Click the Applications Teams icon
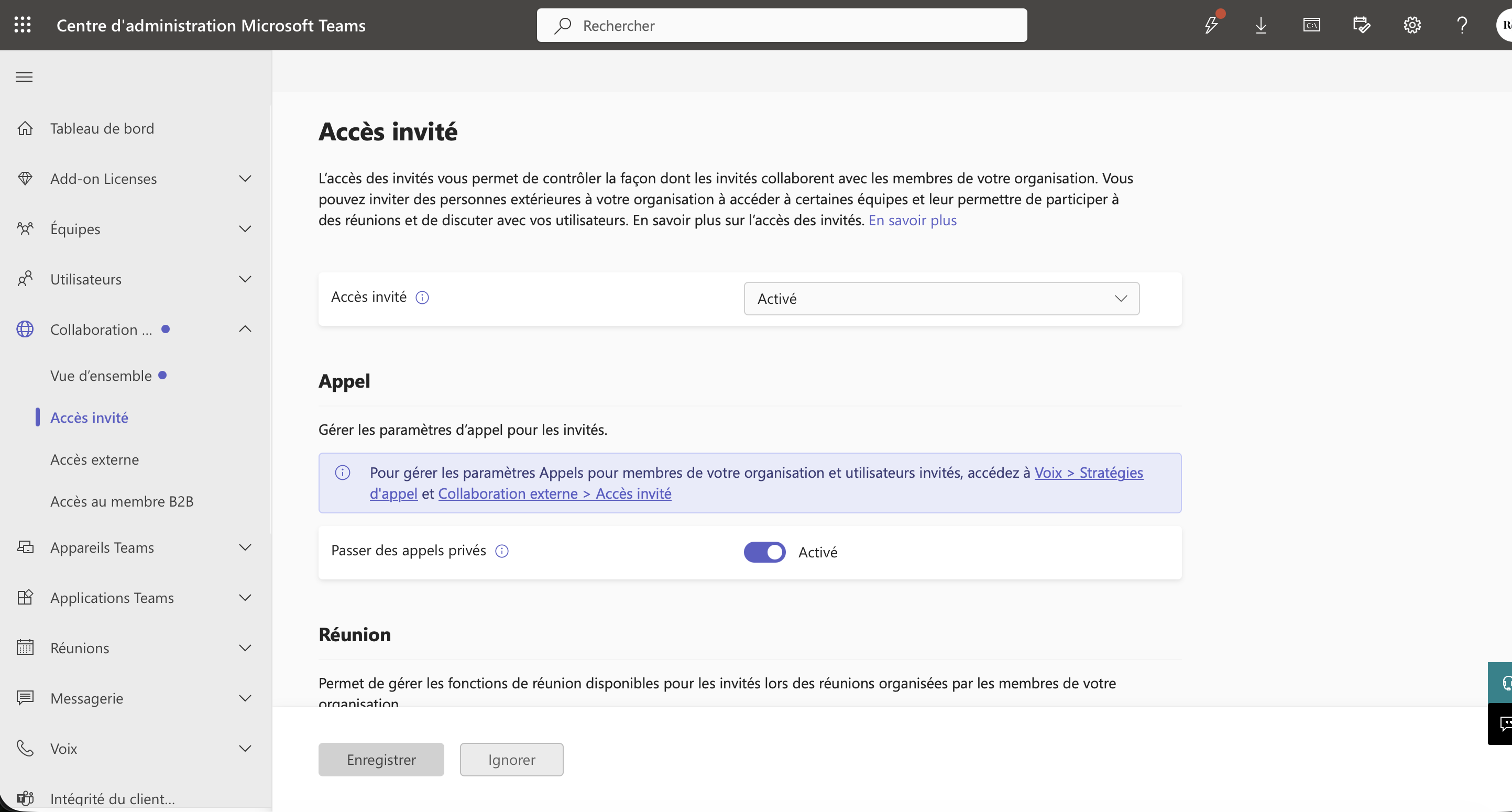The width and height of the screenshot is (1512, 812). 25,597
